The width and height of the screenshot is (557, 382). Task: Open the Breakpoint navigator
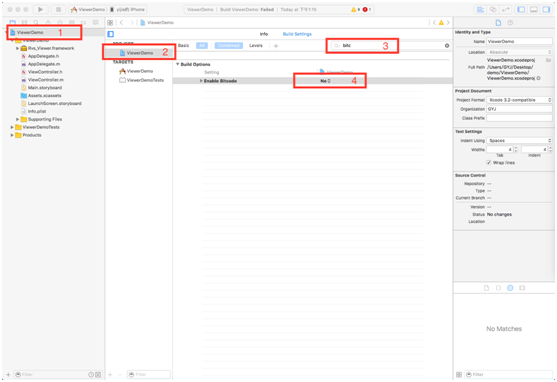(83, 22)
